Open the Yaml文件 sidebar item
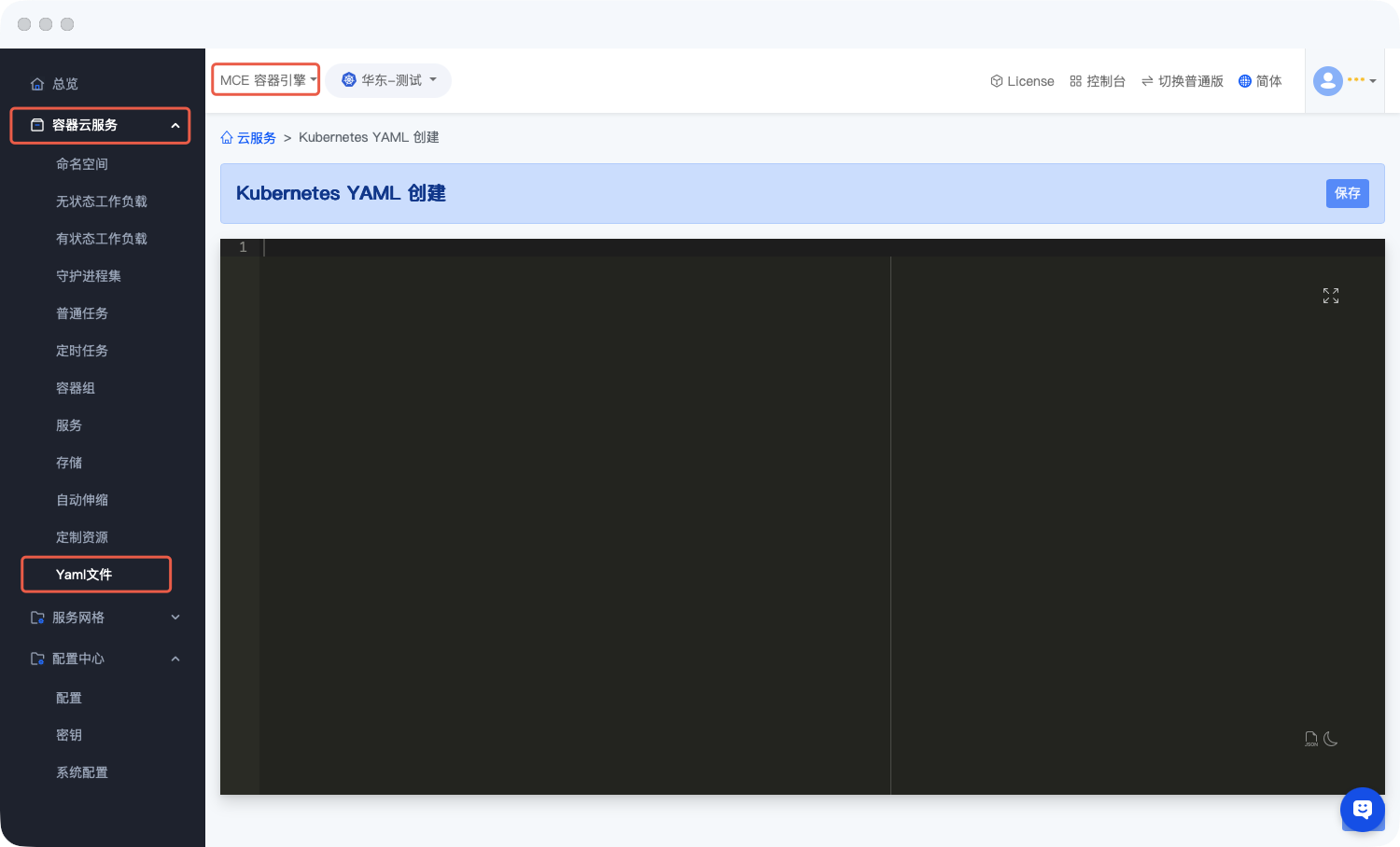The height and width of the screenshot is (847, 1400). [x=84, y=575]
